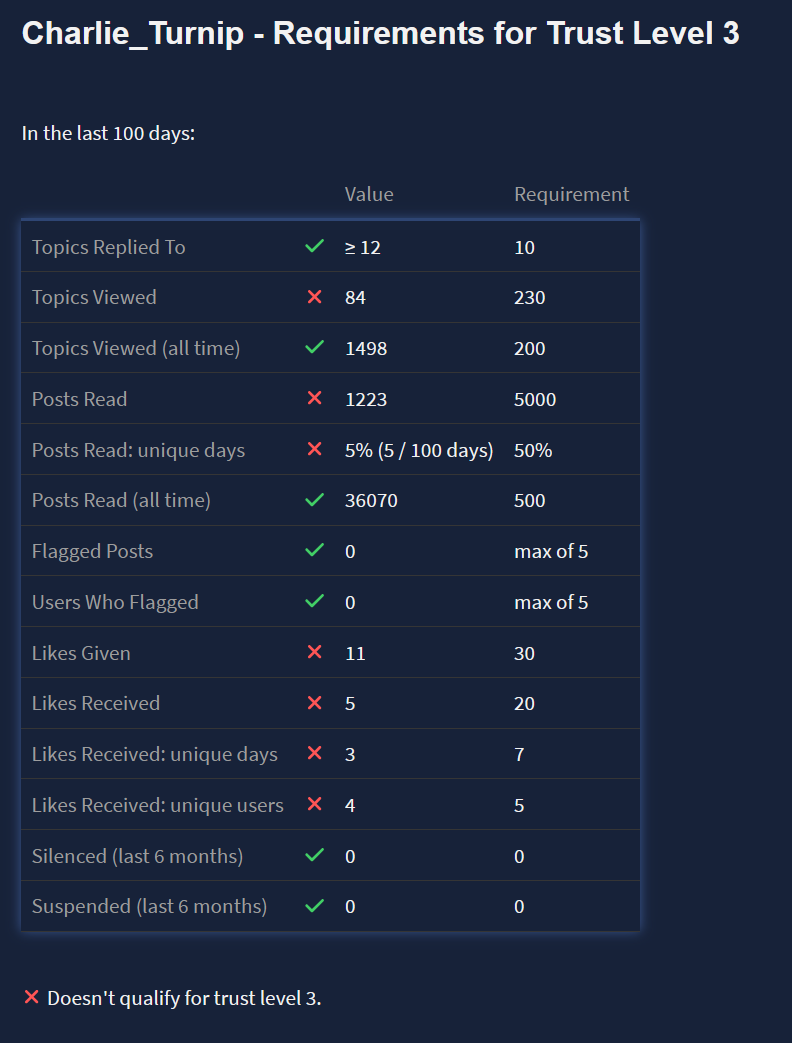Image resolution: width=792 pixels, height=1043 pixels.
Task: Click red X before Doesn't qualify message
Action: tap(31, 997)
